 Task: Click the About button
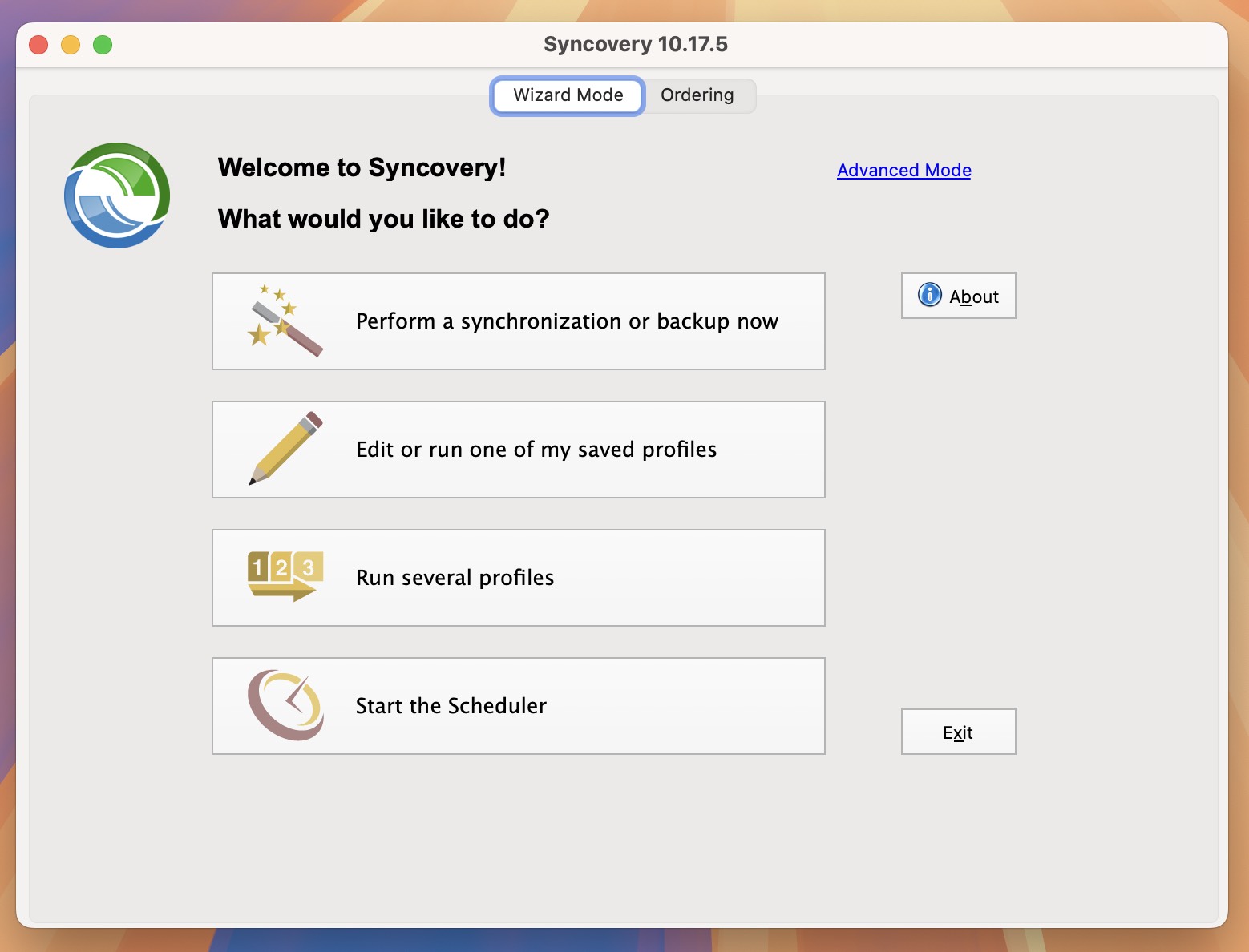(958, 296)
